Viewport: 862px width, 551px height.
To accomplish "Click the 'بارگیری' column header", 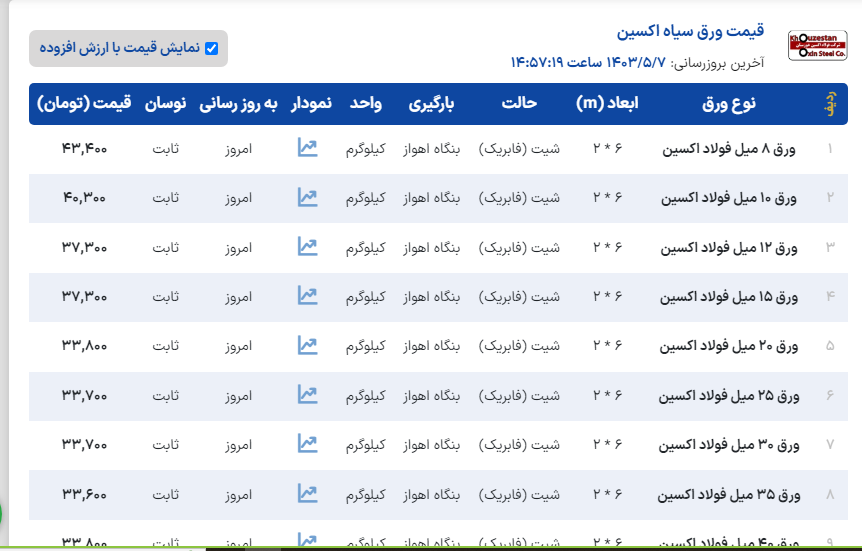I will tap(432, 103).
